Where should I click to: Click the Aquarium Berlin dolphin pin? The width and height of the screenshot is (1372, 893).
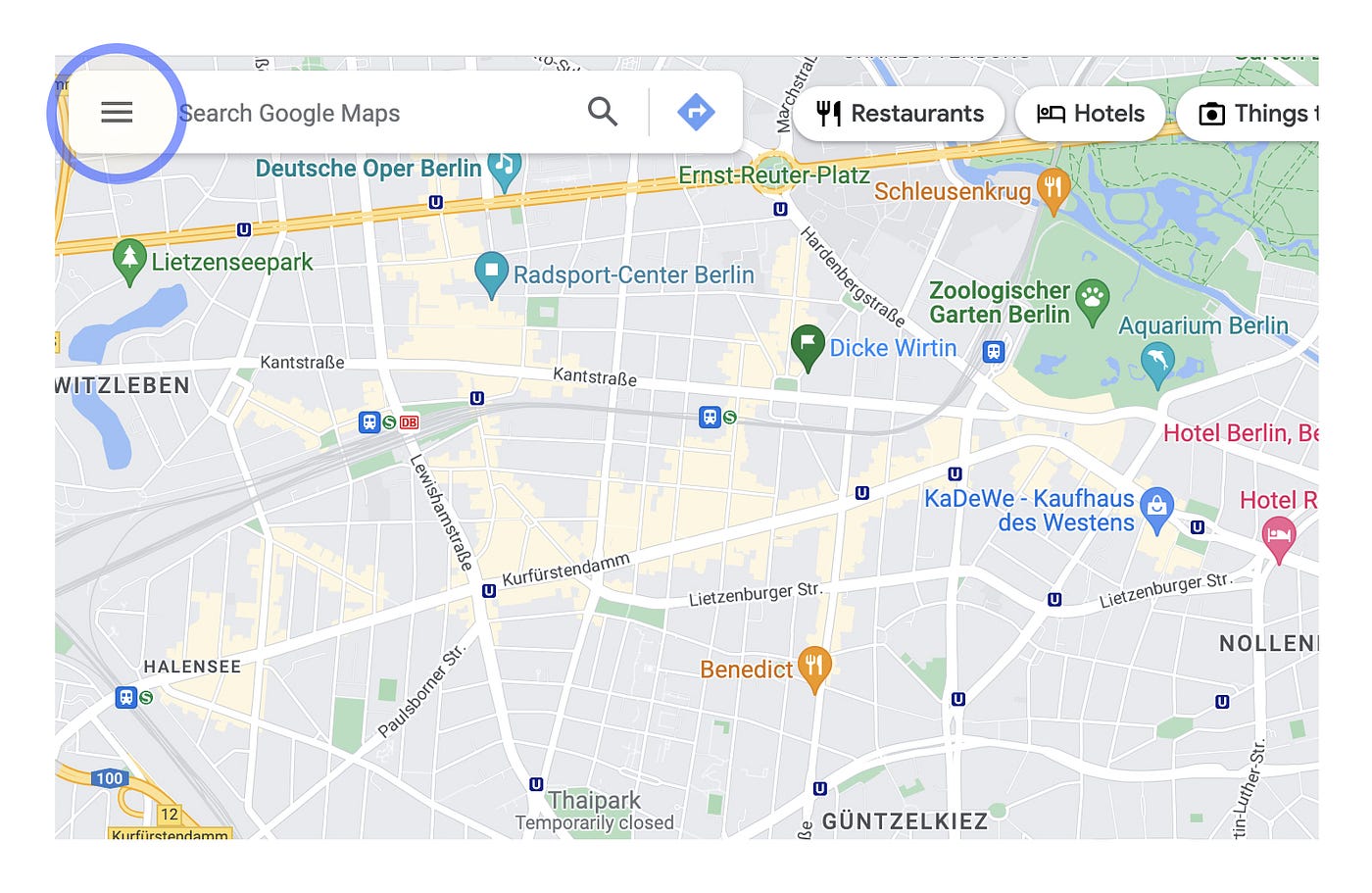click(x=1157, y=365)
